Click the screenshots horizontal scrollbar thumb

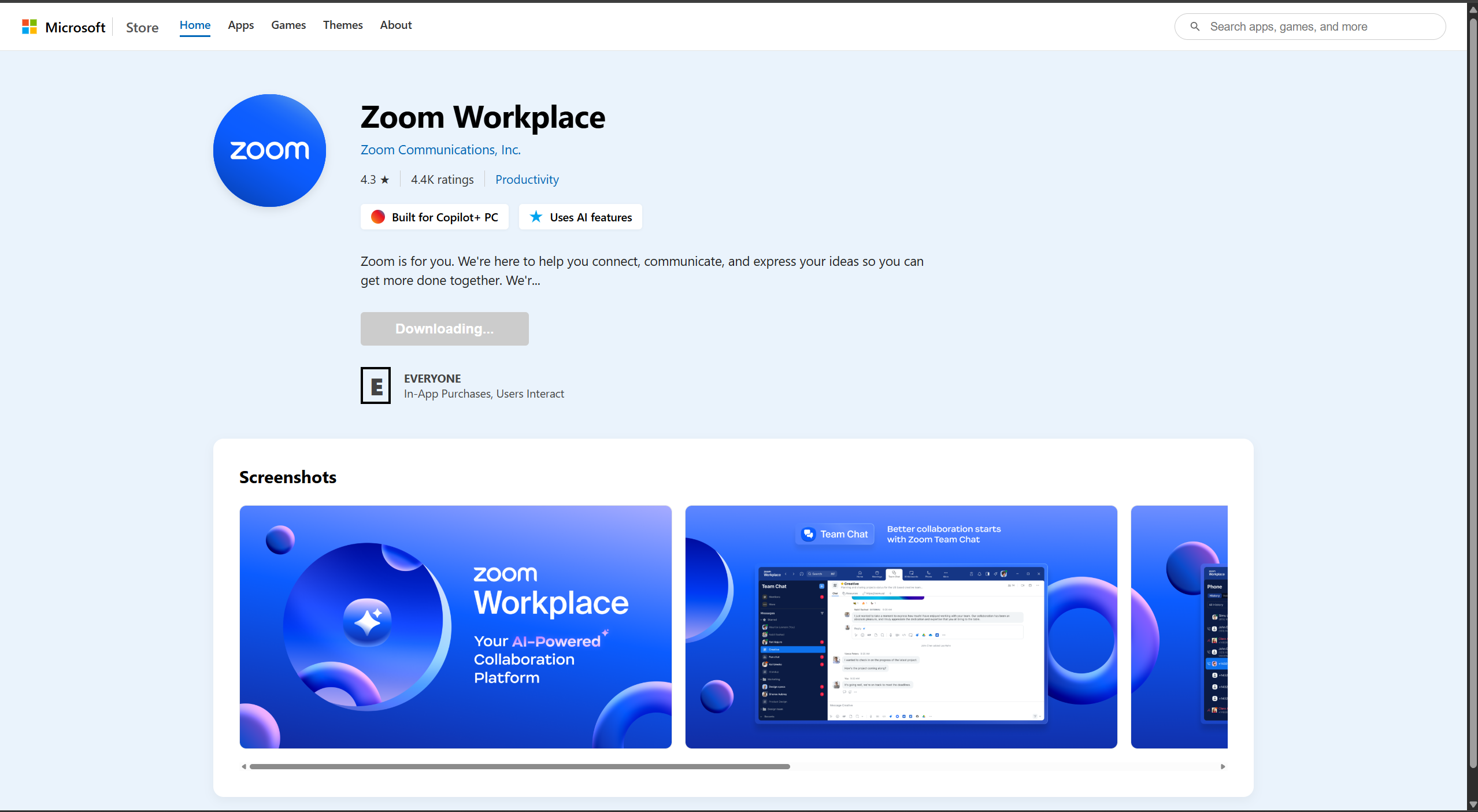click(520, 767)
